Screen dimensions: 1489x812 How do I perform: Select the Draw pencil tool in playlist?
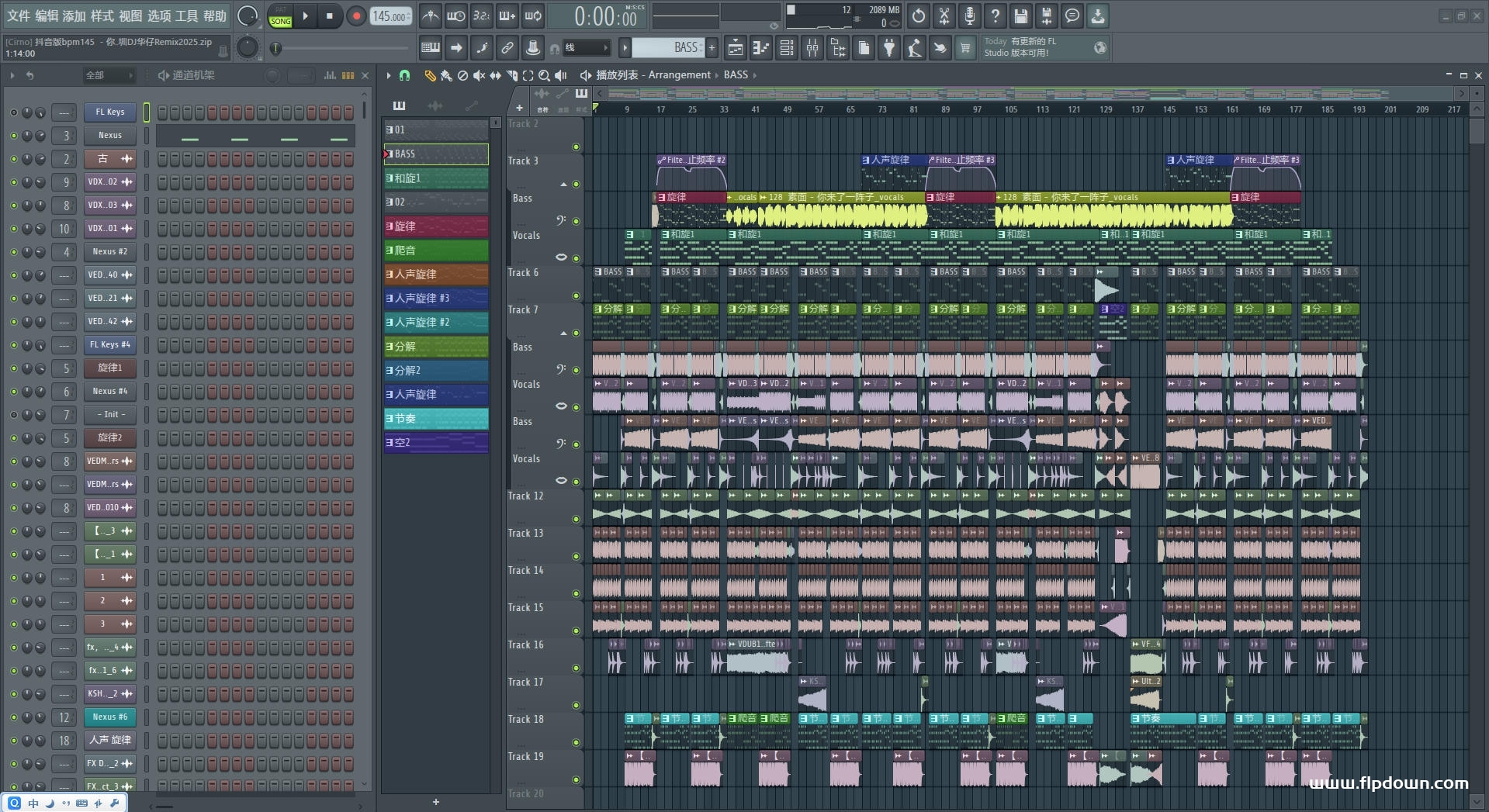click(429, 75)
